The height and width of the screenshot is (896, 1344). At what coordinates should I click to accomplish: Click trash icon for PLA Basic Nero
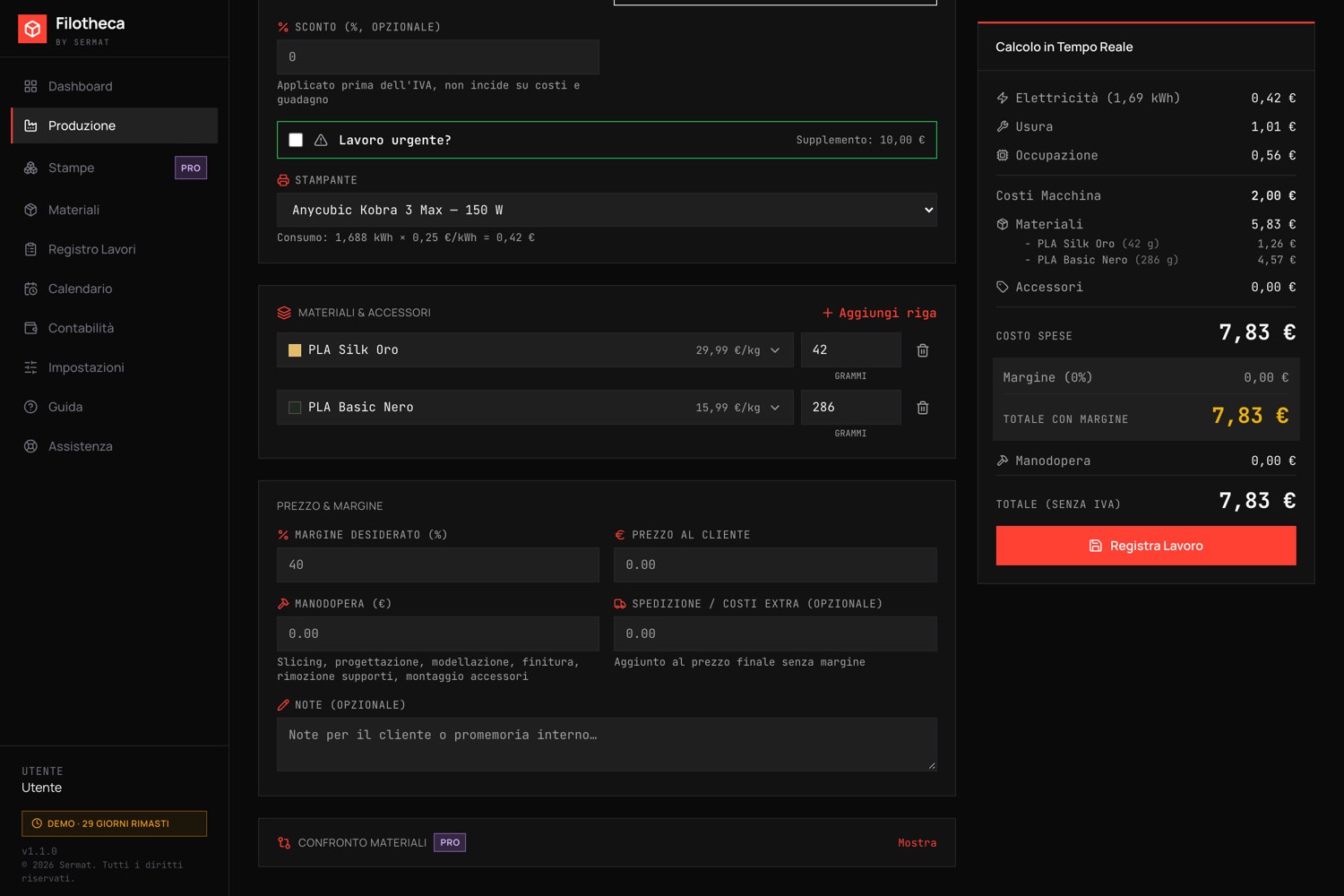[x=923, y=408]
